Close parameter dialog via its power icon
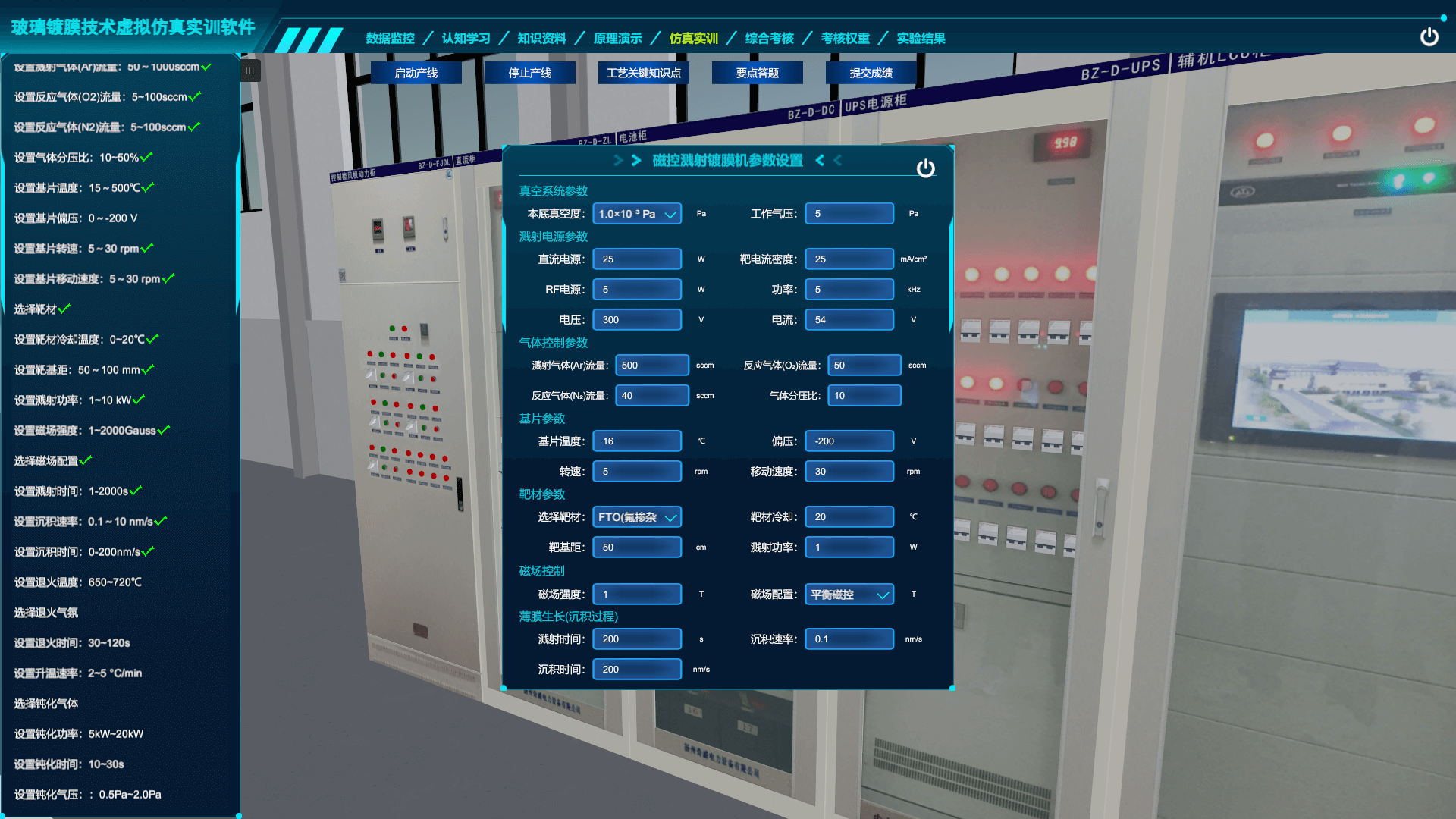Viewport: 1456px width, 819px height. click(x=925, y=168)
